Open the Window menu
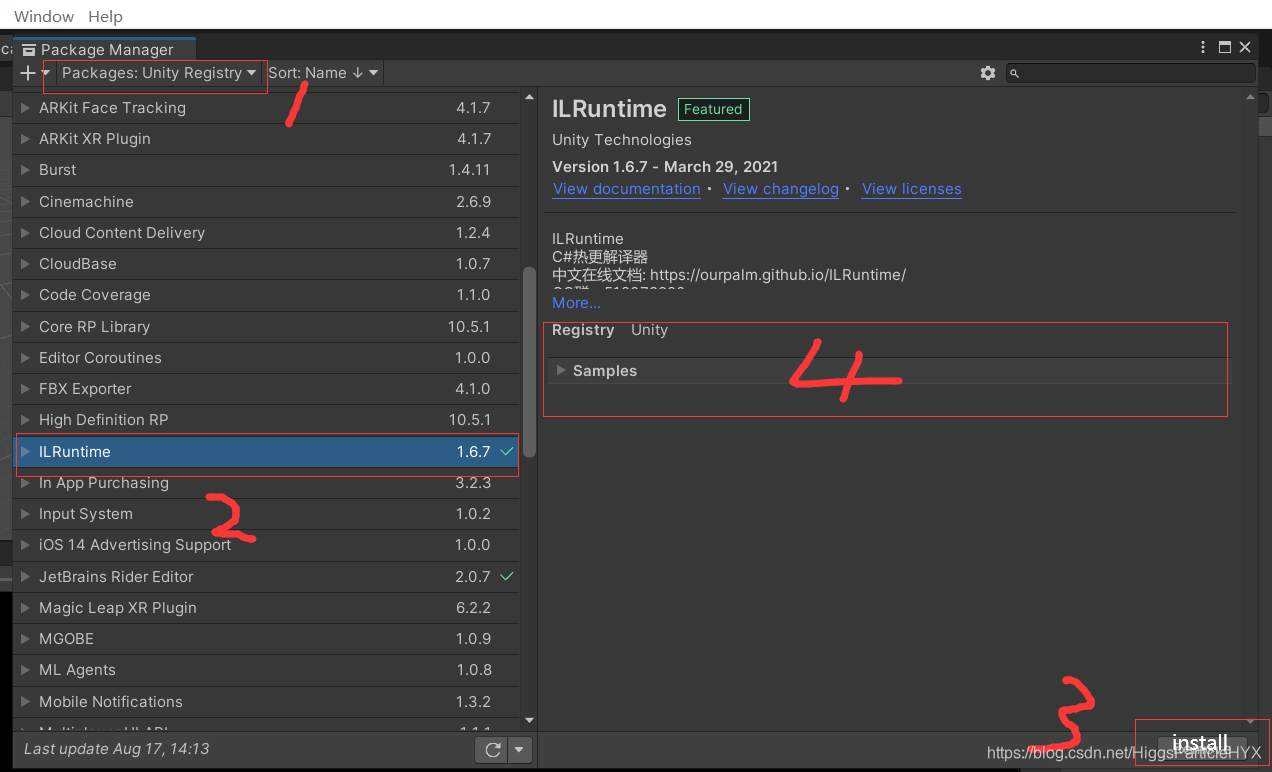This screenshot has height=772, width=1272. [x=44, y=16]
